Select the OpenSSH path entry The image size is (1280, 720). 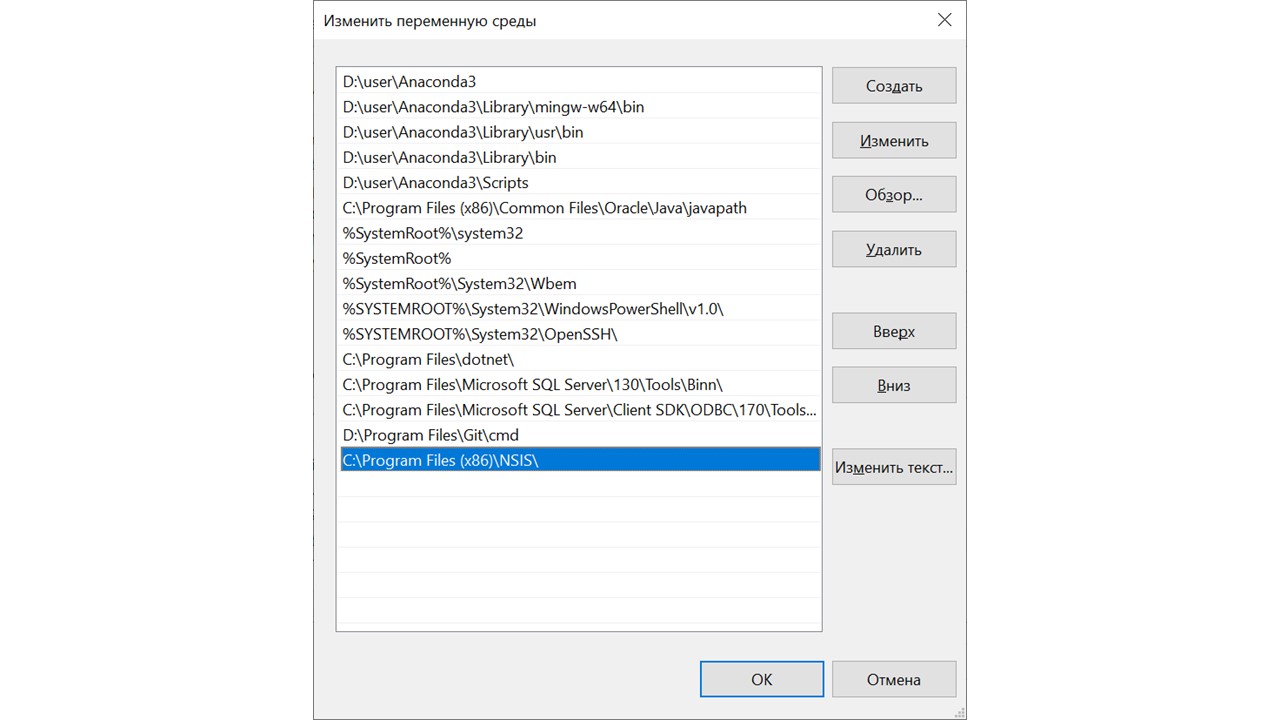480,334
